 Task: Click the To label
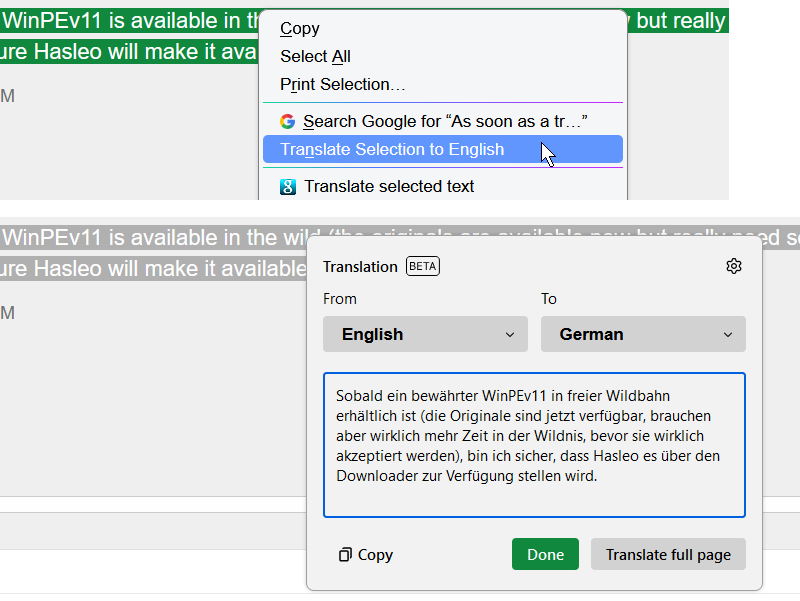point(548,299)
